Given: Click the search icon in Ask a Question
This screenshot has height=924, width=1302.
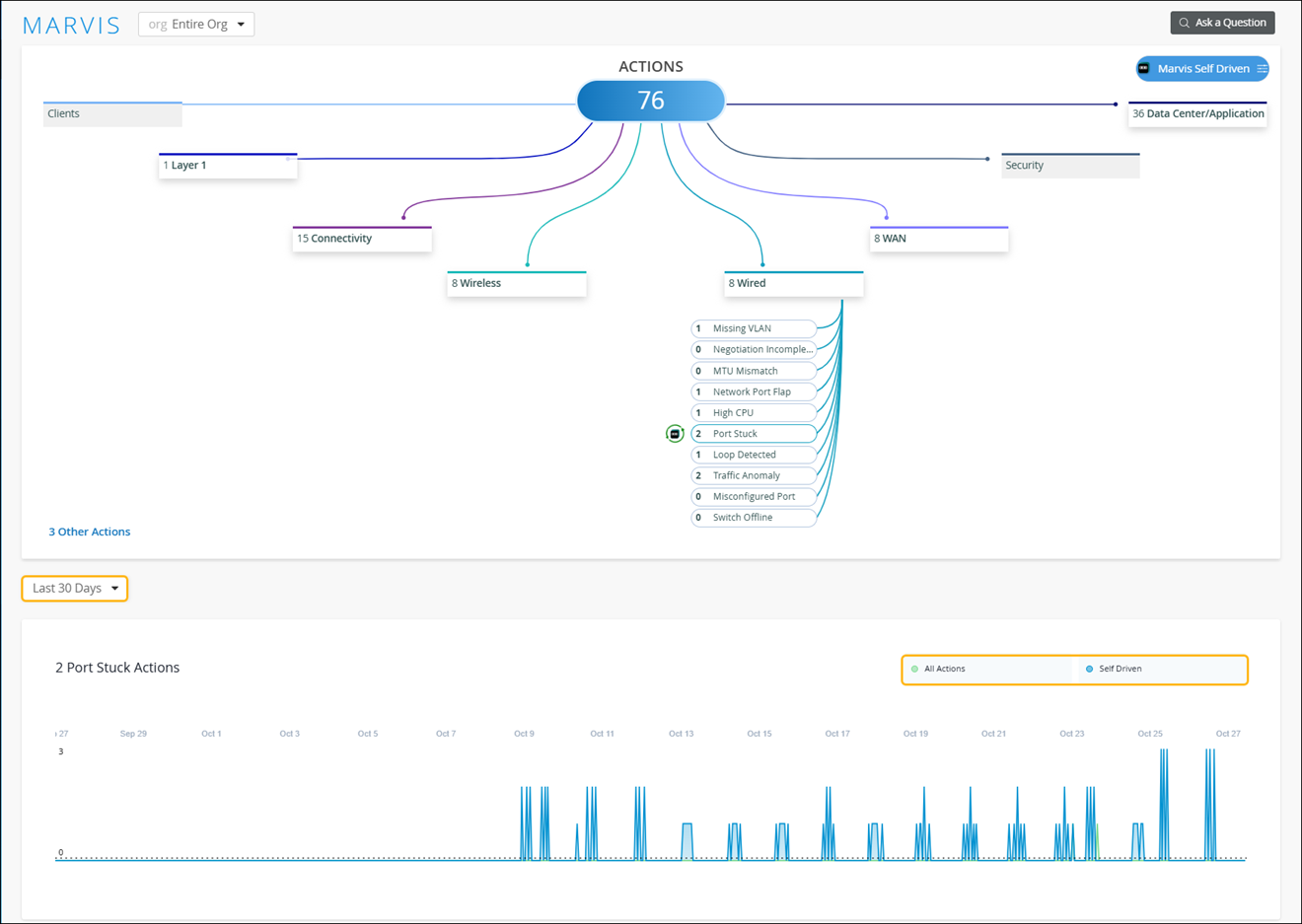Looking at the screenshot, I should pyautogui.click(x=1185, y=23).
